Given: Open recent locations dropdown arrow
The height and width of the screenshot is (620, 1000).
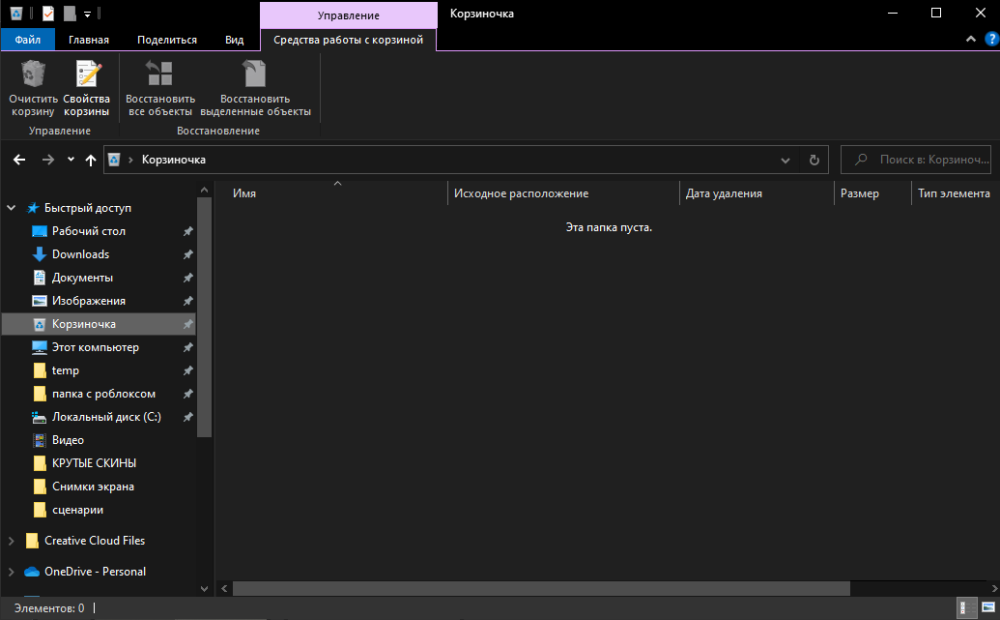Looking at the screenshot, I should 71,159.
